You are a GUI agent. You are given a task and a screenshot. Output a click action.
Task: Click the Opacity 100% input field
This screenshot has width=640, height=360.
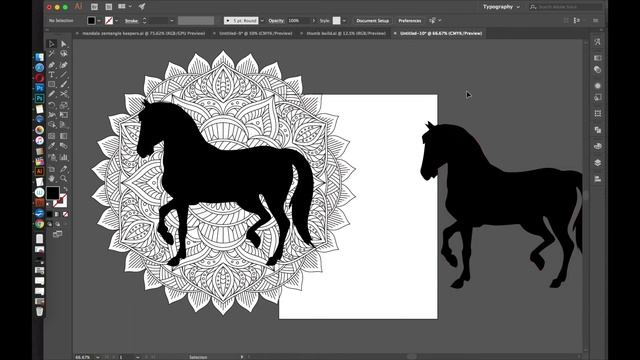pos(298,20)
